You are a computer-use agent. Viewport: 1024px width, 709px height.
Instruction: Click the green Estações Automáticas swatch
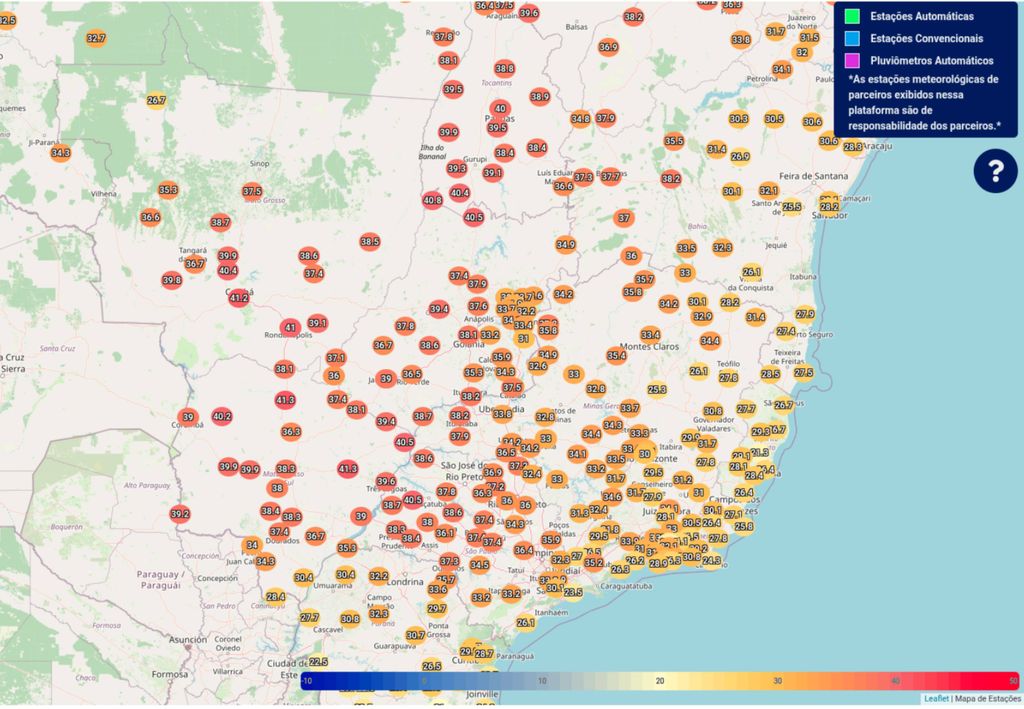[x=852, y=16]
